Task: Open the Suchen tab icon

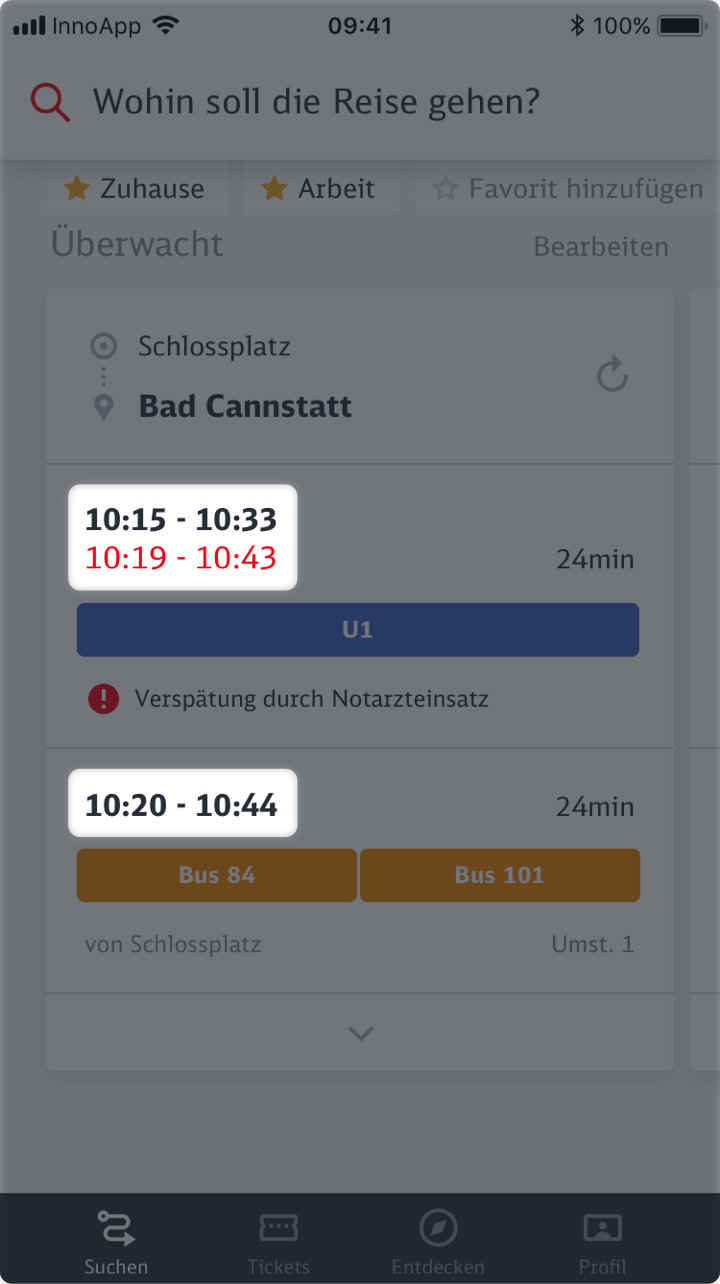Action: click(116, 1228)
